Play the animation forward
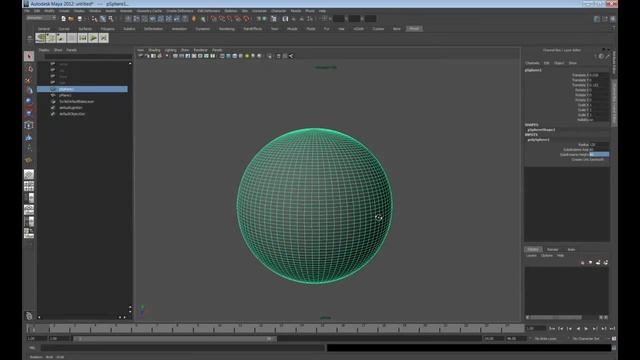Screen dimensions: 640x360 tap(587, 329)
